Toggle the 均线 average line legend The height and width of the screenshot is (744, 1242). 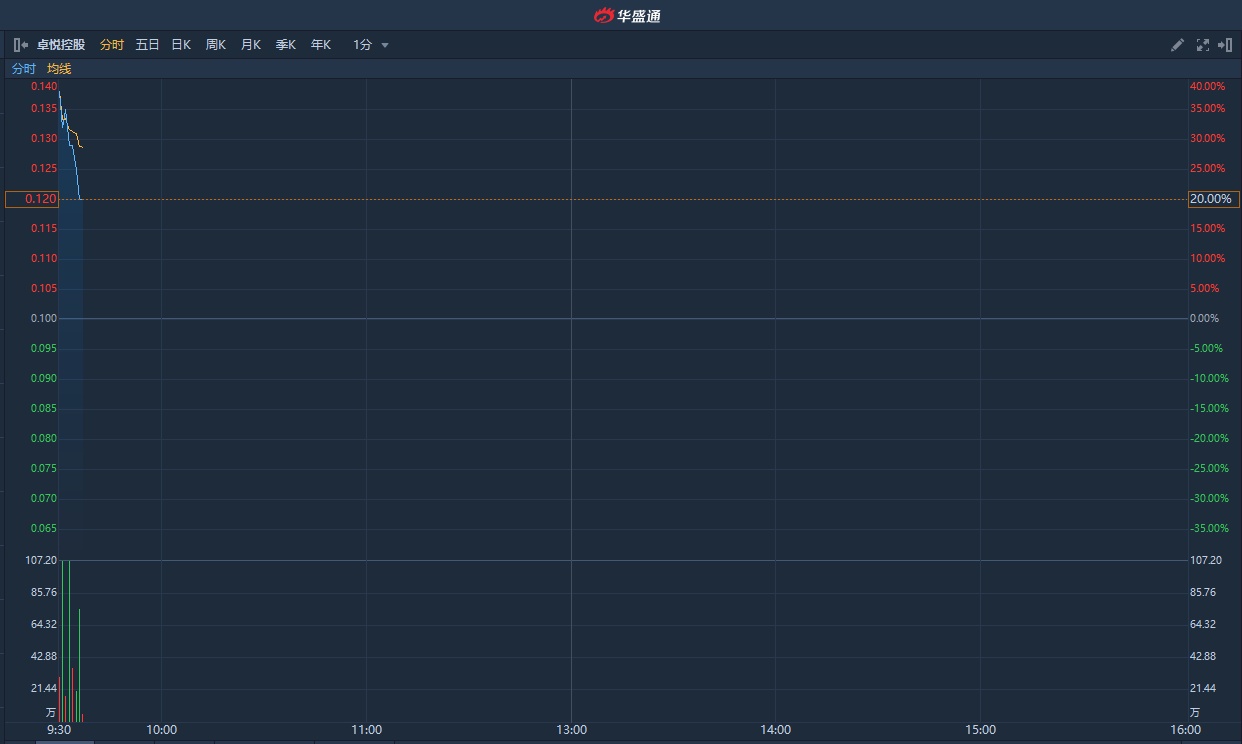pyautogui.click(x=59, y=69)
